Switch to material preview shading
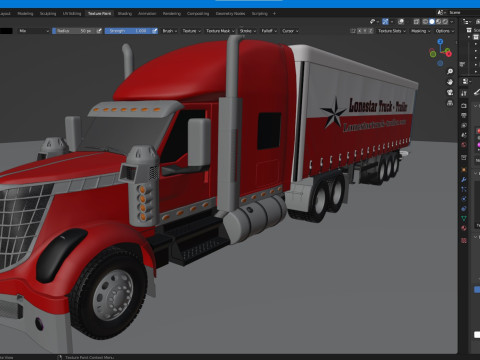Screen dimensions: 480x360 (x=439, y=22)
